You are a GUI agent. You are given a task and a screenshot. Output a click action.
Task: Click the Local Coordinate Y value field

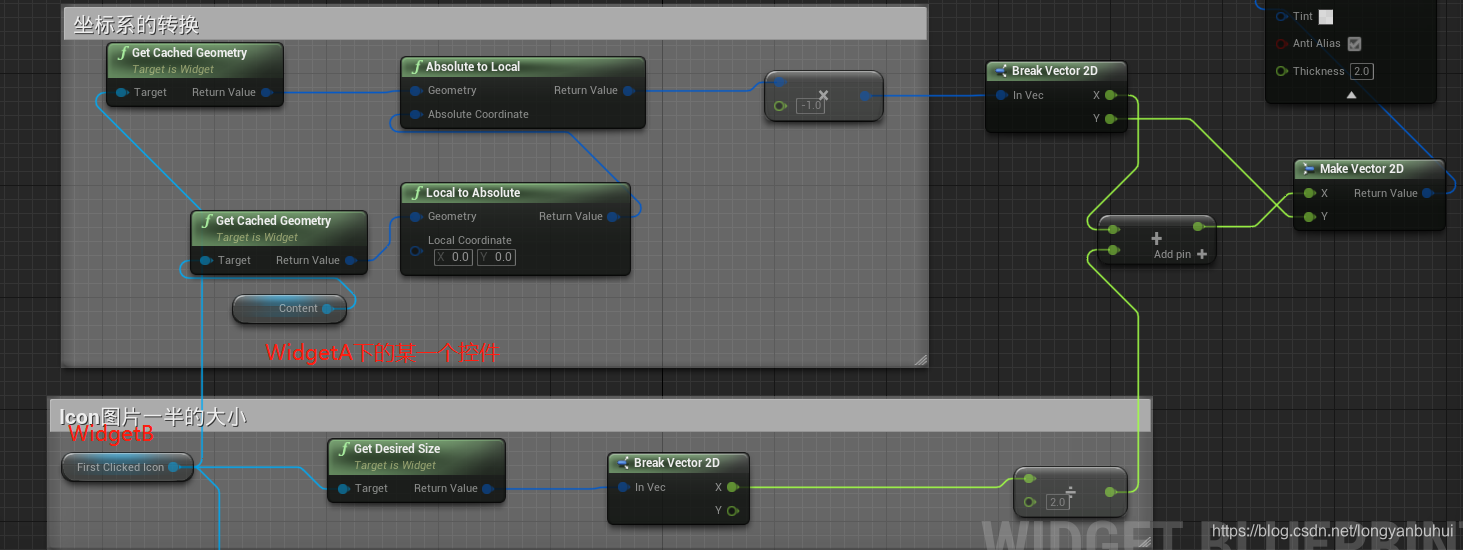(496, 257)
